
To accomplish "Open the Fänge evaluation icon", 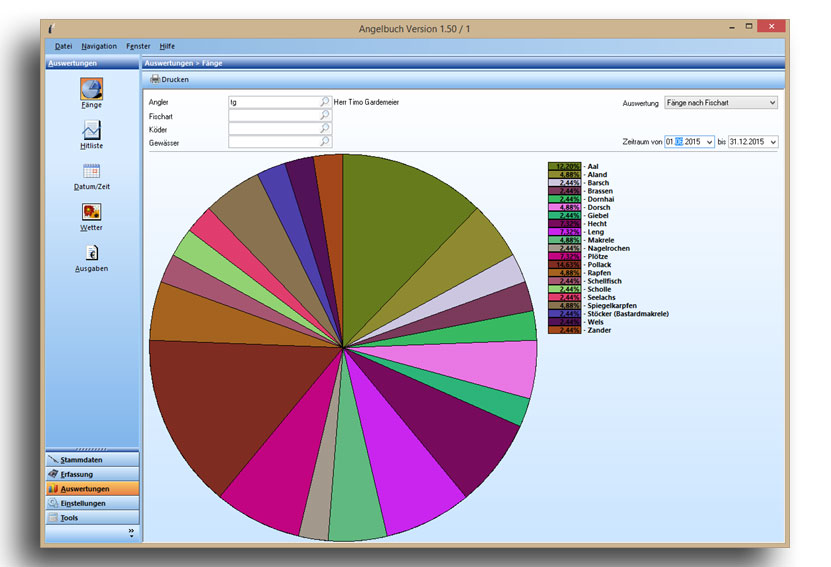I will (91, 89).
